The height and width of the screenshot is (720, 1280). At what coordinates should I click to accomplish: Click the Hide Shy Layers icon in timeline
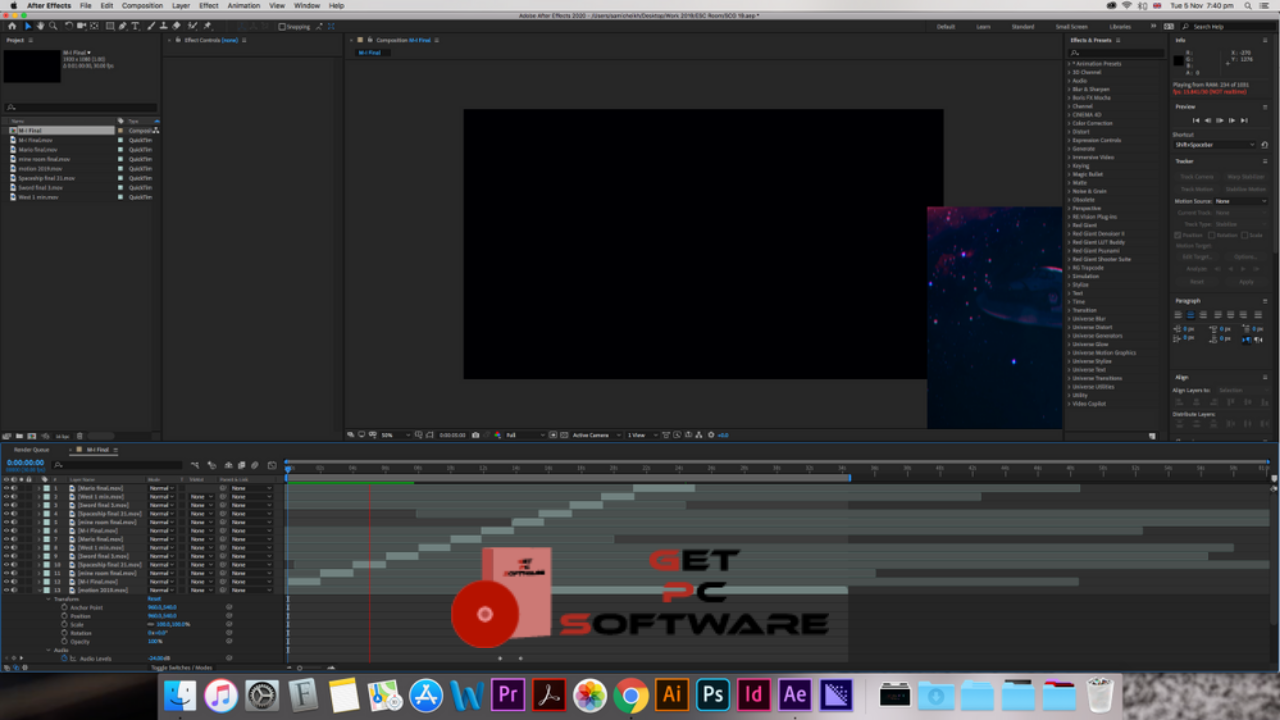click(x=228, y=465)
